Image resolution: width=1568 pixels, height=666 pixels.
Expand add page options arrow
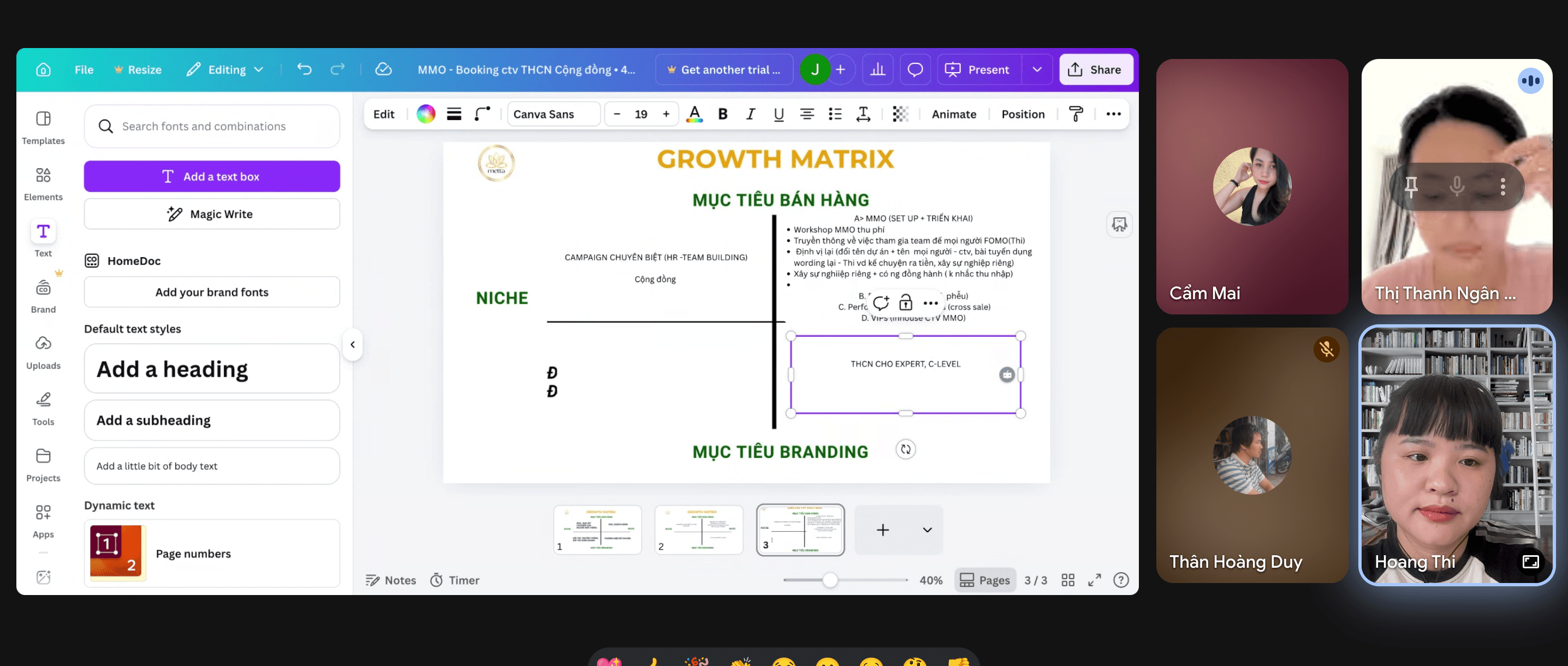[927, 530]
